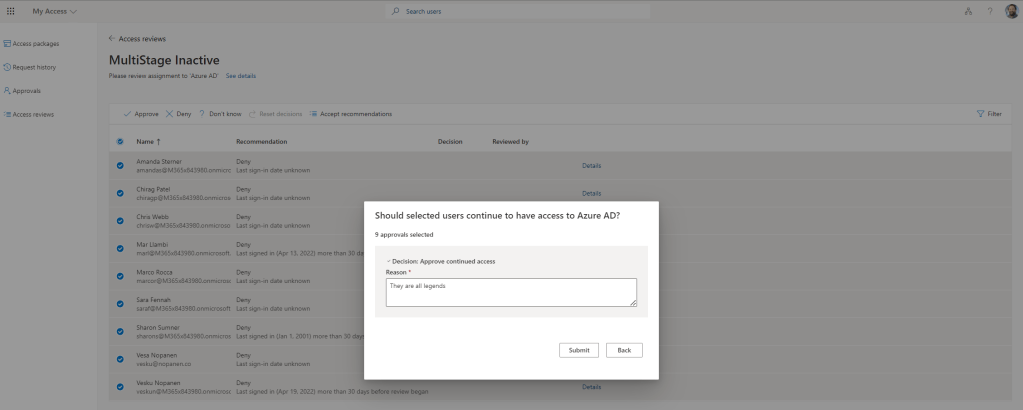Click the Approve checkmark in toolbar
The width and height of the screenshot is (1023, 410).
tap(127, 114)
